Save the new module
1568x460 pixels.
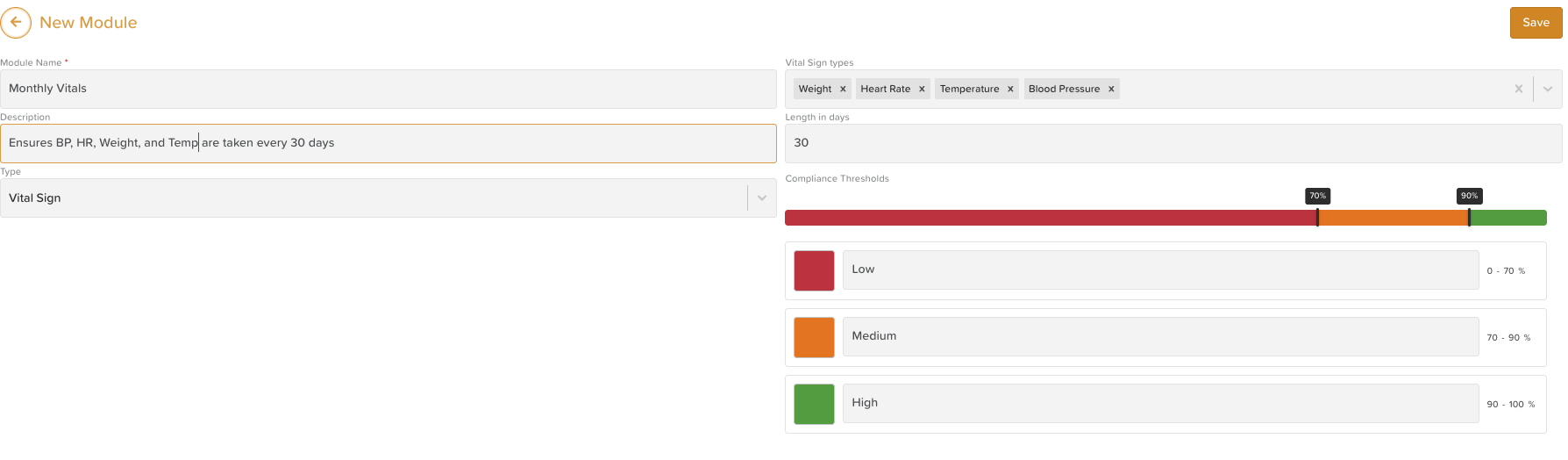[1536, 23]
